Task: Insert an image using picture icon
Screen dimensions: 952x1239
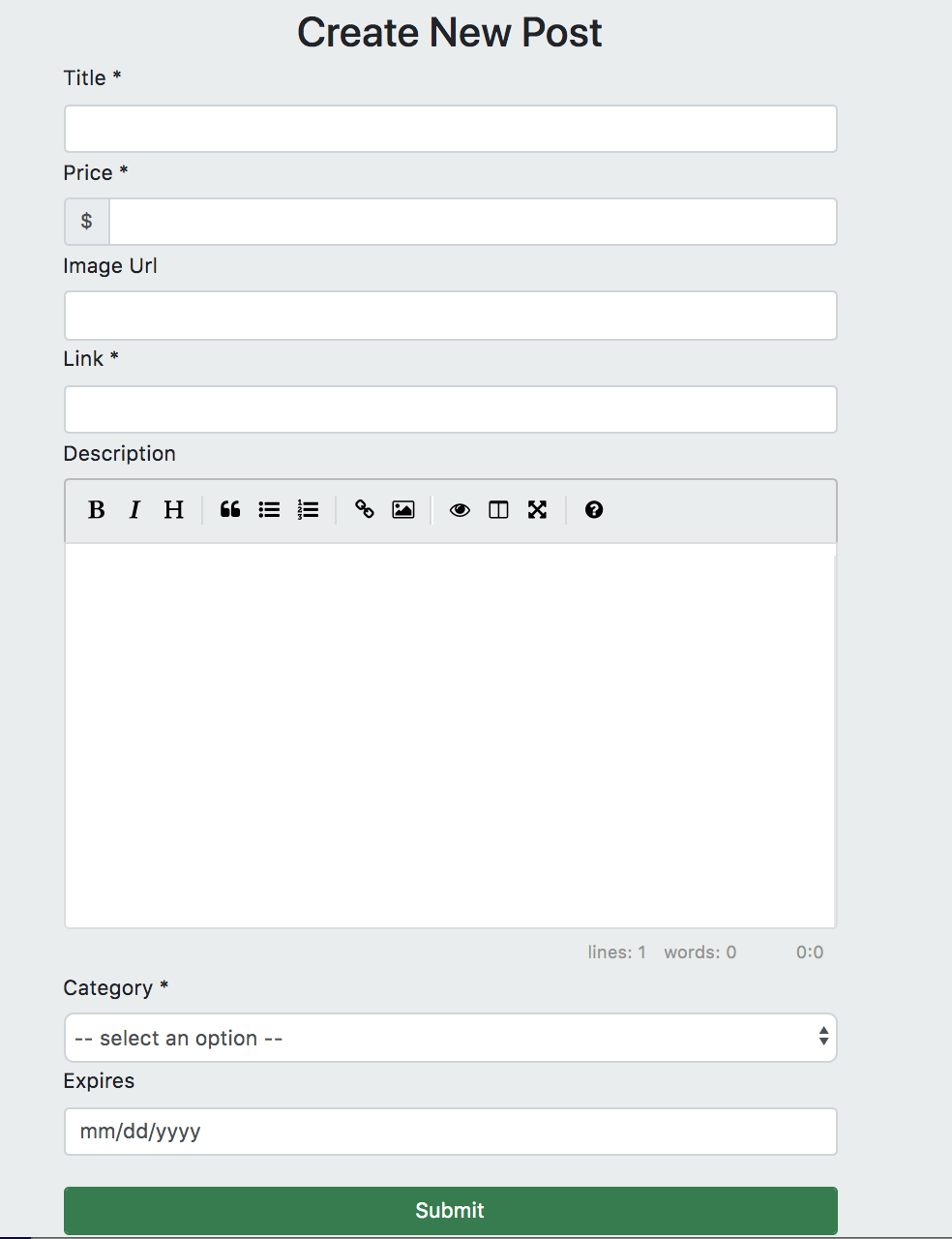Action: [403, 510]
